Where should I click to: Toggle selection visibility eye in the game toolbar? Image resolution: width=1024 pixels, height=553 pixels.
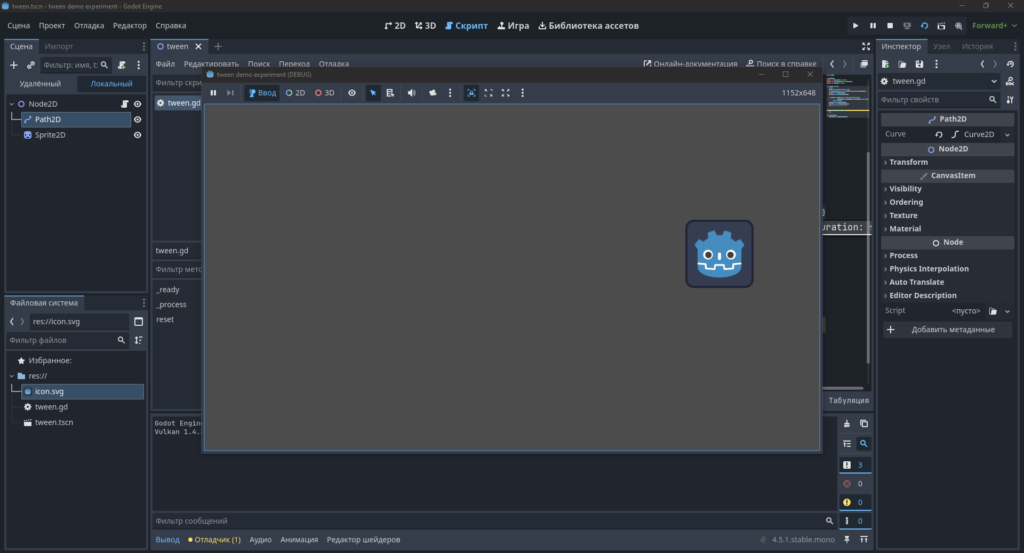352,93
